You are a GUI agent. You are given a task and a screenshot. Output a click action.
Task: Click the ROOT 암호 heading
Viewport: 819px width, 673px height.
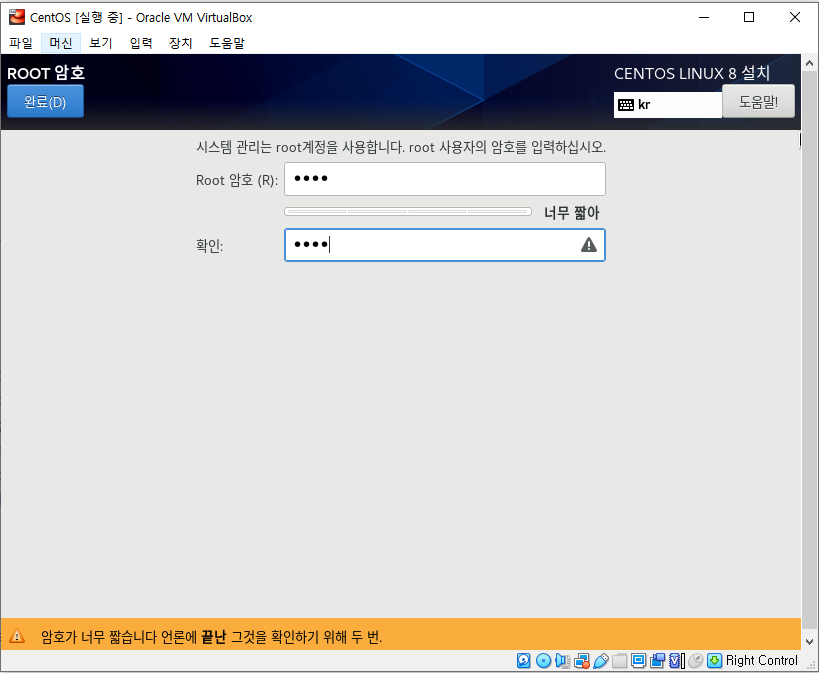(x=46, y=73)
